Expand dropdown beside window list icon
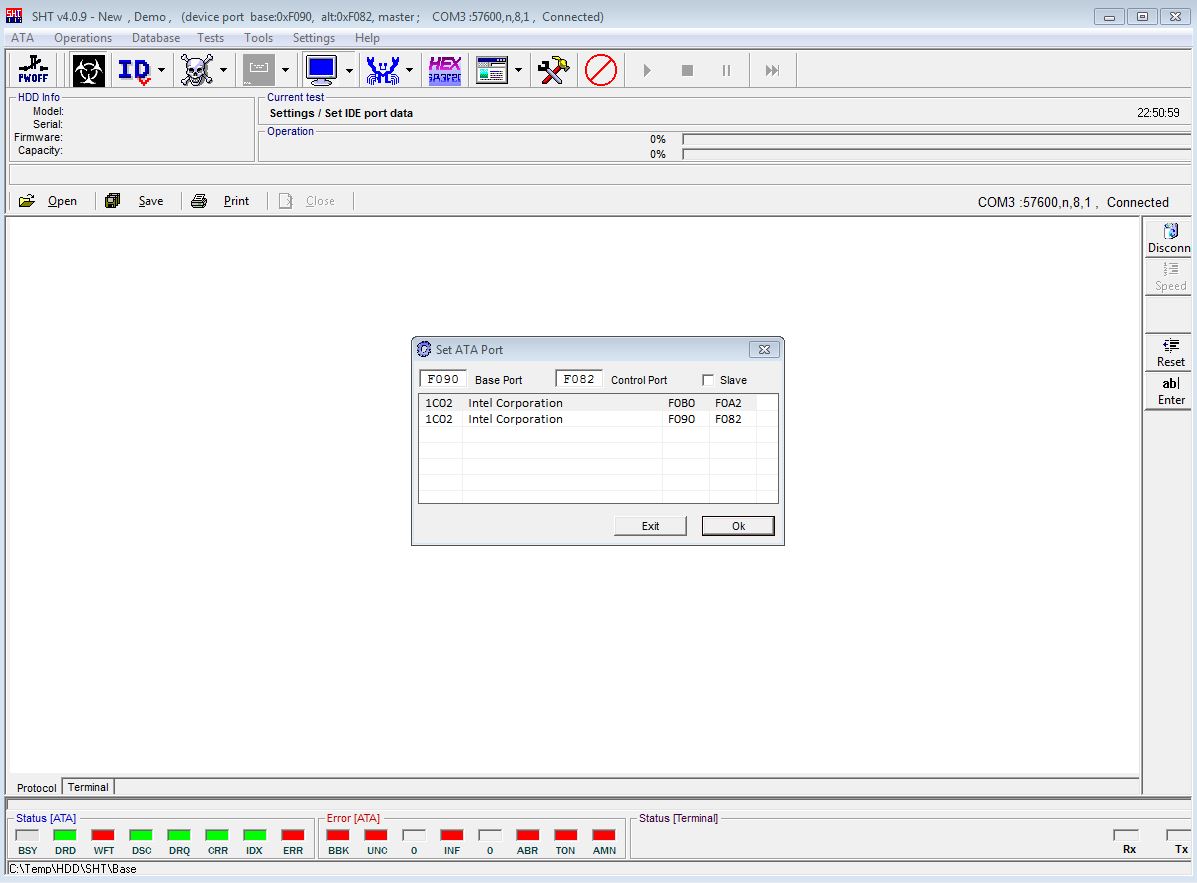Image resolution: width=1197 pixels, height=883 pixels. click(x=518, y=70)
